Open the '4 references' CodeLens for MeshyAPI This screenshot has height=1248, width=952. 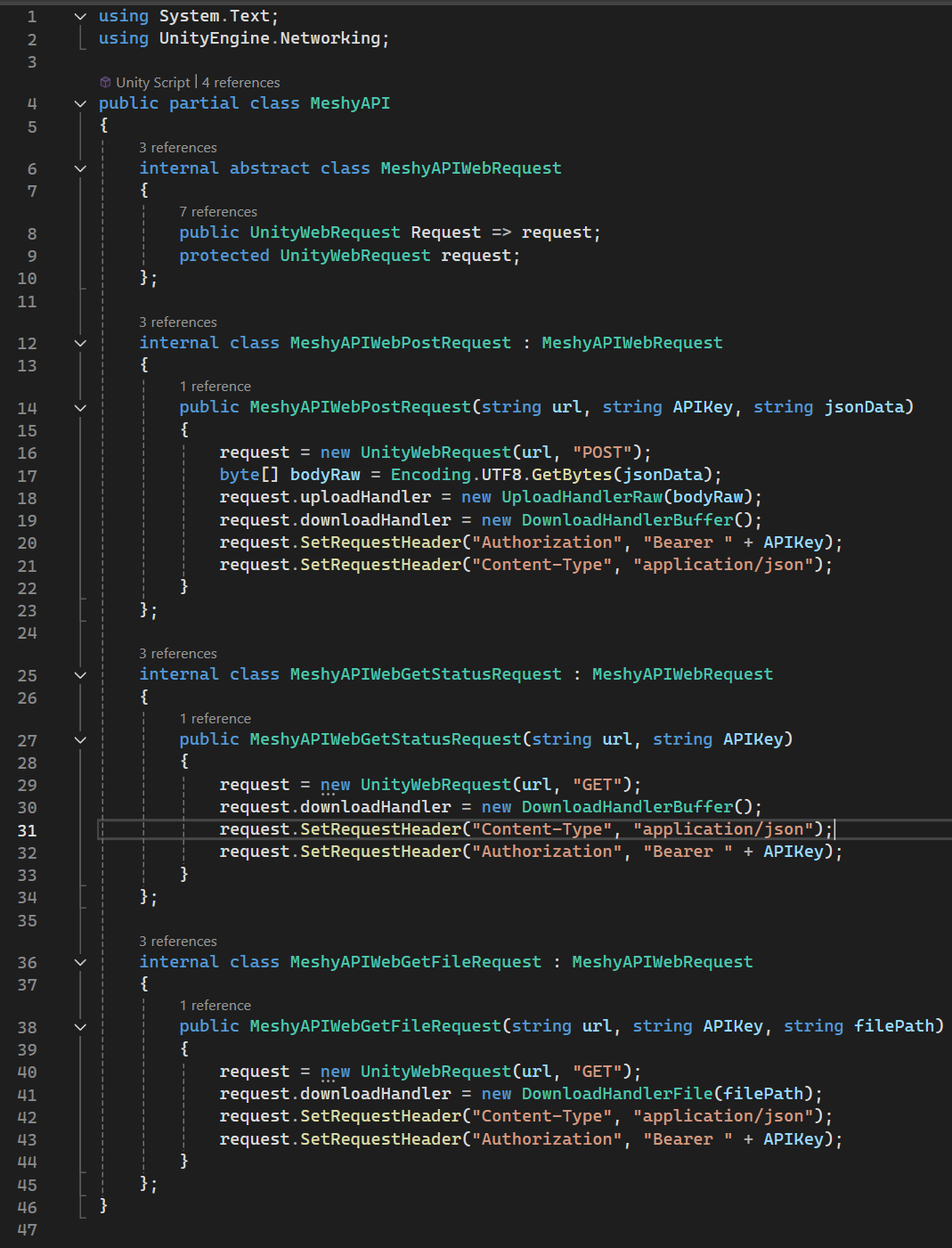click(x=240, y=82)
